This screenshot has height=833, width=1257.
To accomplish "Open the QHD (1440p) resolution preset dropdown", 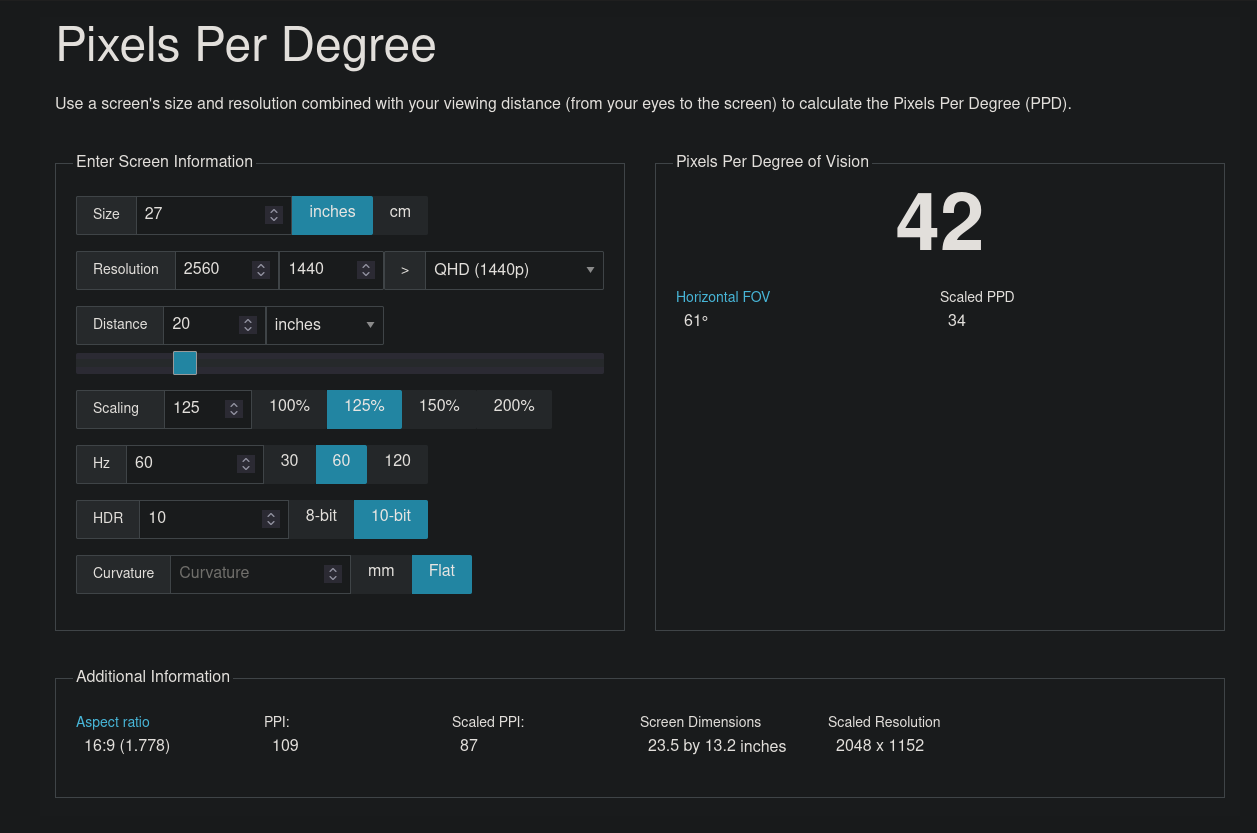I will click(514, 270).
